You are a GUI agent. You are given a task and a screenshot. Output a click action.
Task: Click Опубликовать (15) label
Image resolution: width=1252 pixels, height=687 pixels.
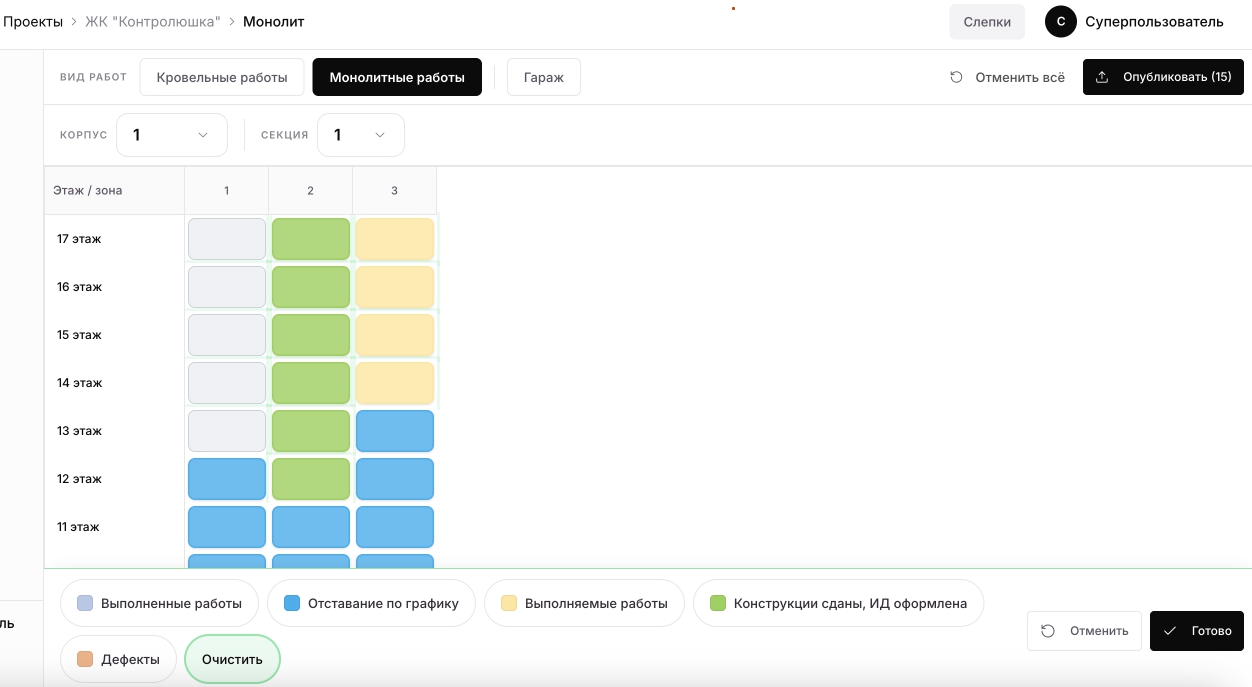point(1177,77)
